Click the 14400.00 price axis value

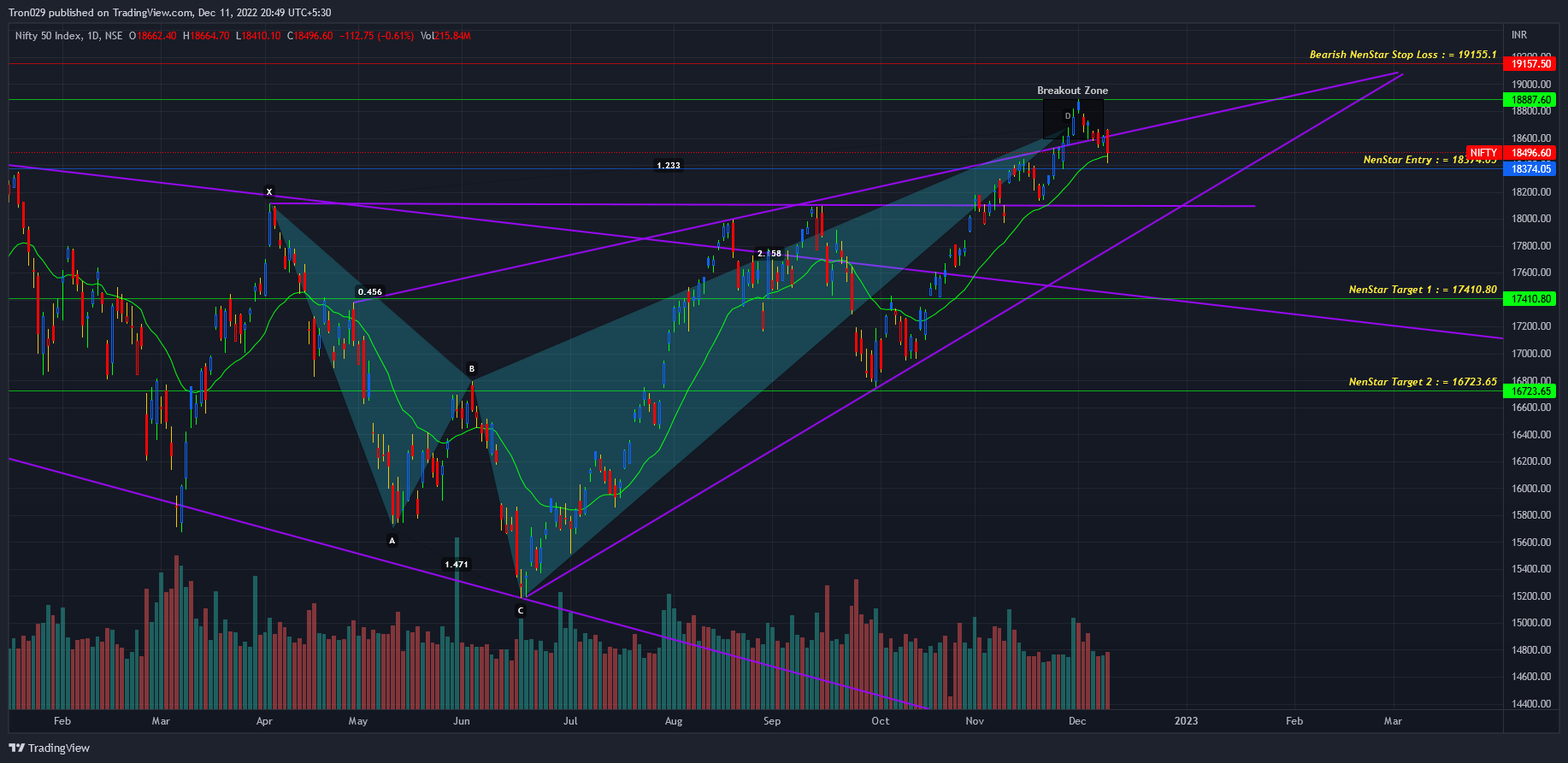(x=1531, y=704)
